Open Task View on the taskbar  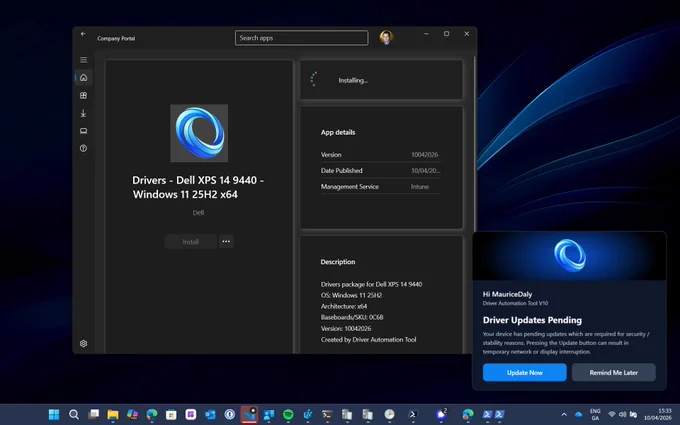tap(93, 415)
